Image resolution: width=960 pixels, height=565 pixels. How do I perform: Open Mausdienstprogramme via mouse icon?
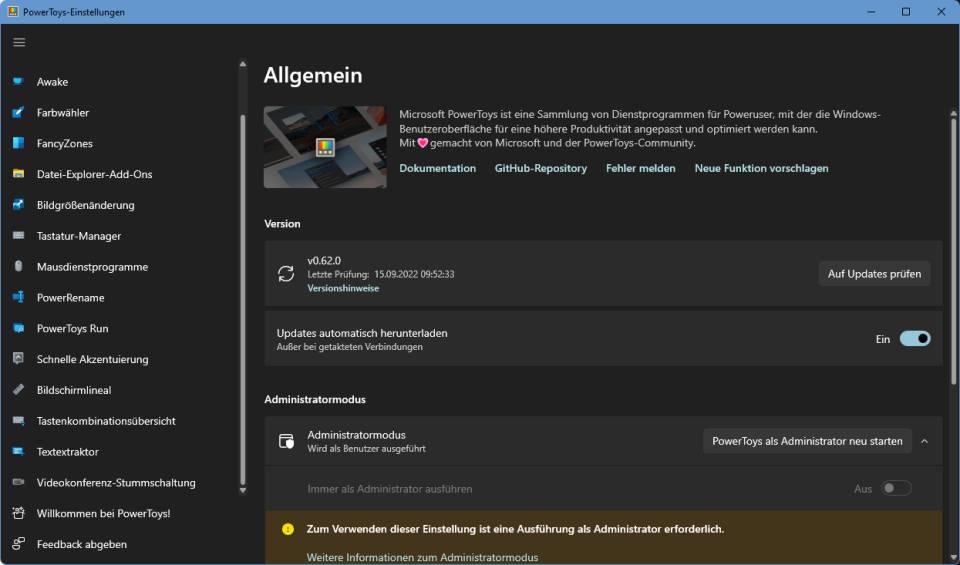tap(18, 267)
